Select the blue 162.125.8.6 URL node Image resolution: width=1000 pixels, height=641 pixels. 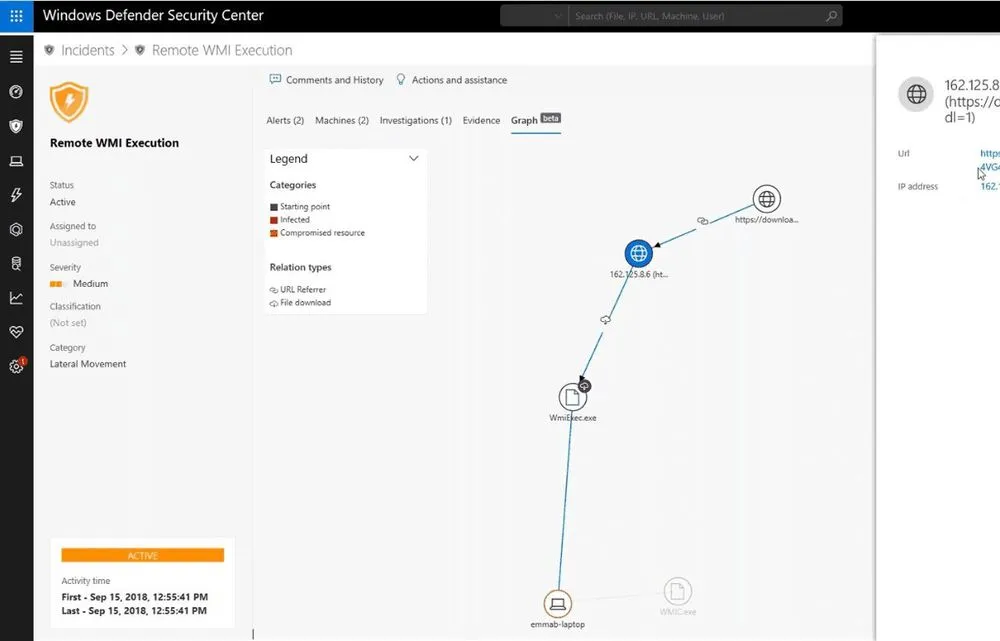click(x=638, y=253)
